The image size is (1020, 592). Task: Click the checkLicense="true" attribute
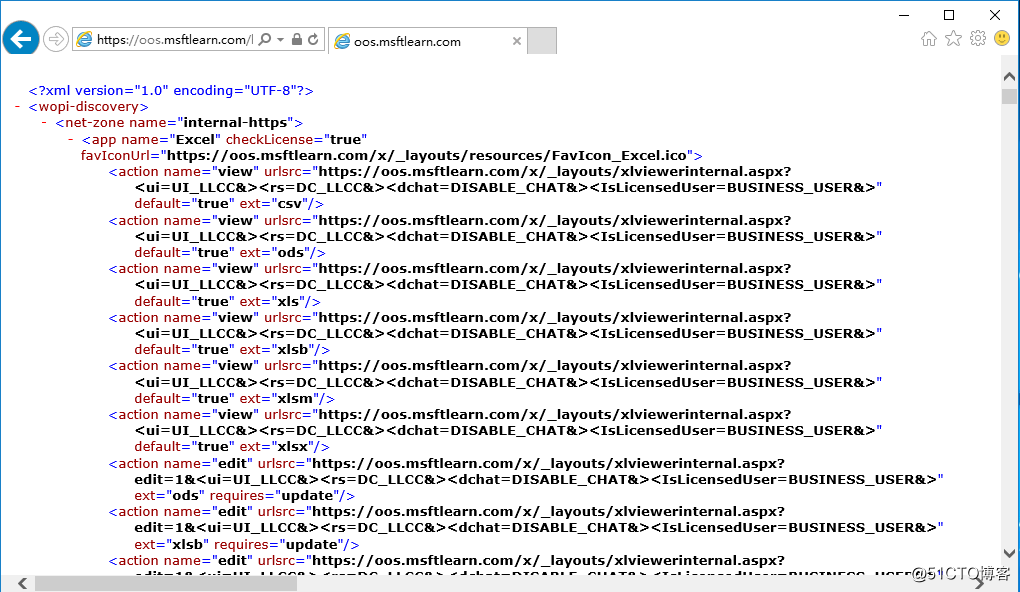(x=296, y=139)
